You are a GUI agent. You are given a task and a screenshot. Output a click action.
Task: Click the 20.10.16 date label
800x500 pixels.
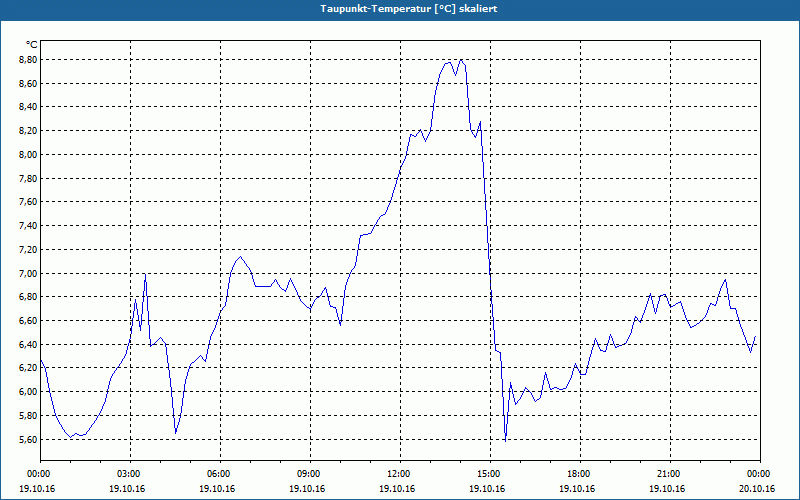coord(757,488)
